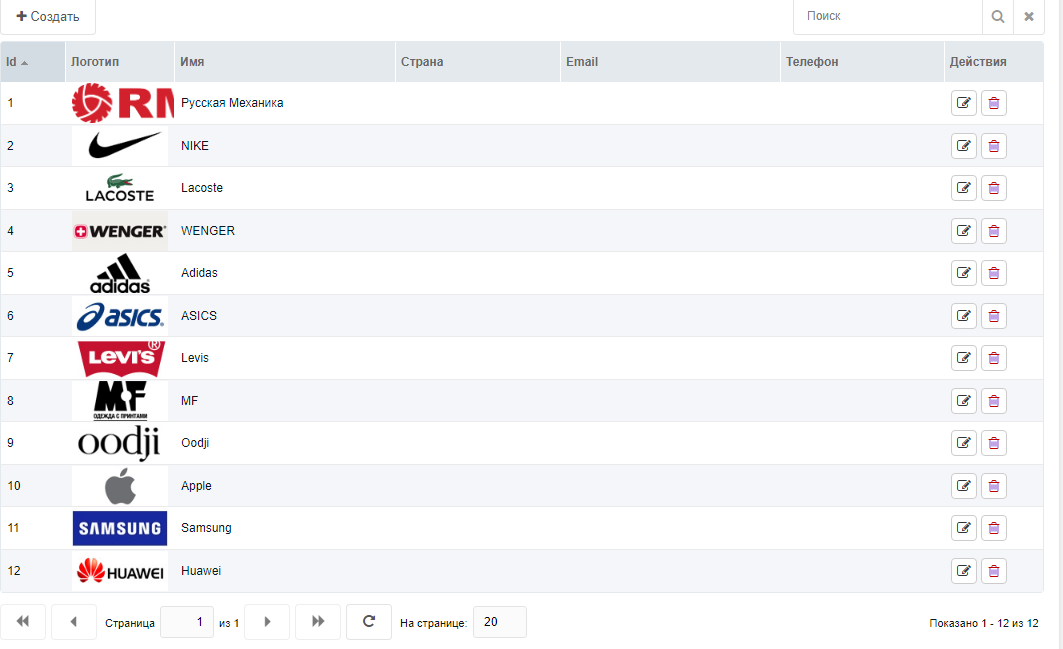Click the search magnifier icon
Viewport: 1063px width, 649px height.
[998, 16]
